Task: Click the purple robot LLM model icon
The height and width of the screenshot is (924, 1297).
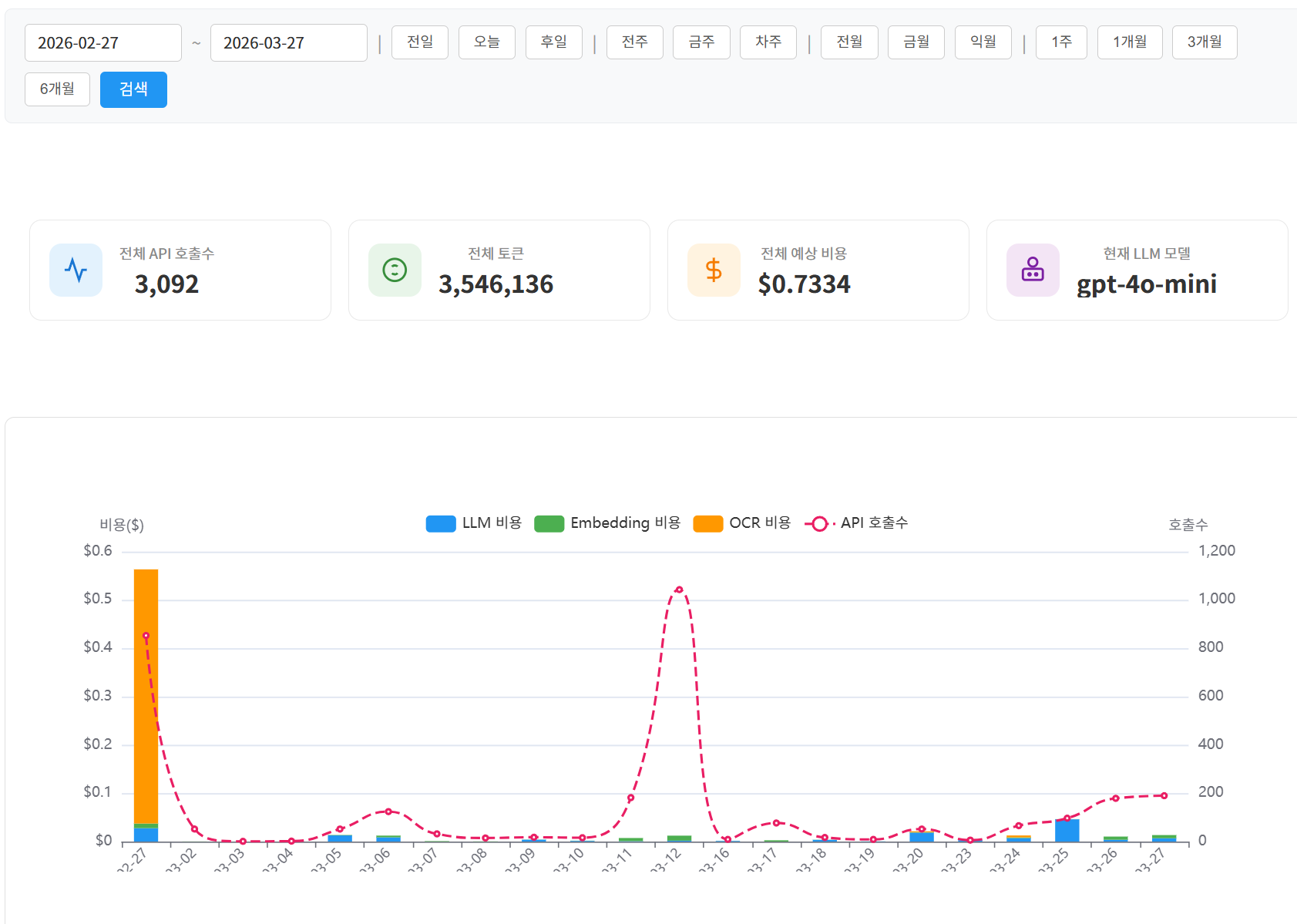Action: [1033, 270]
